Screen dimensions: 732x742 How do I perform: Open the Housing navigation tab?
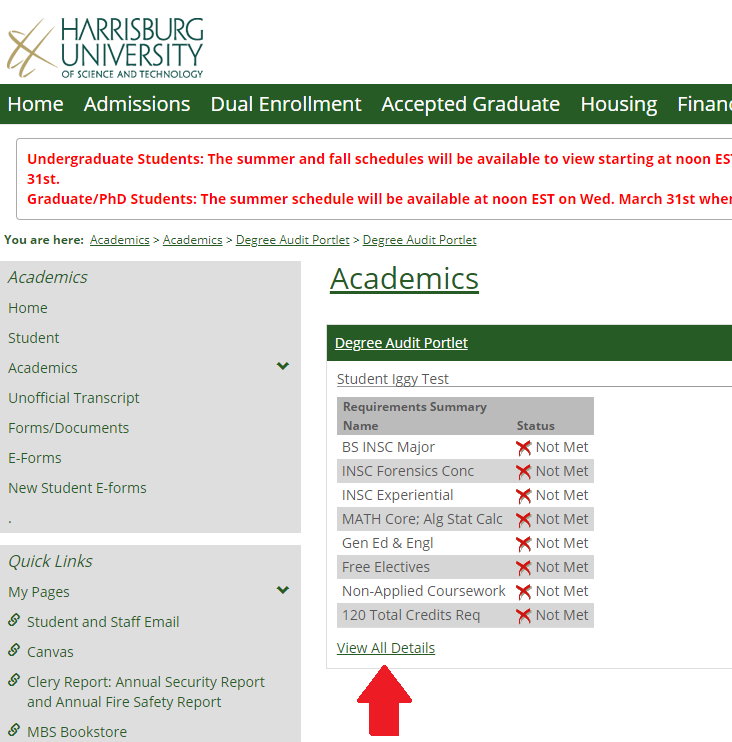point(618,104)
